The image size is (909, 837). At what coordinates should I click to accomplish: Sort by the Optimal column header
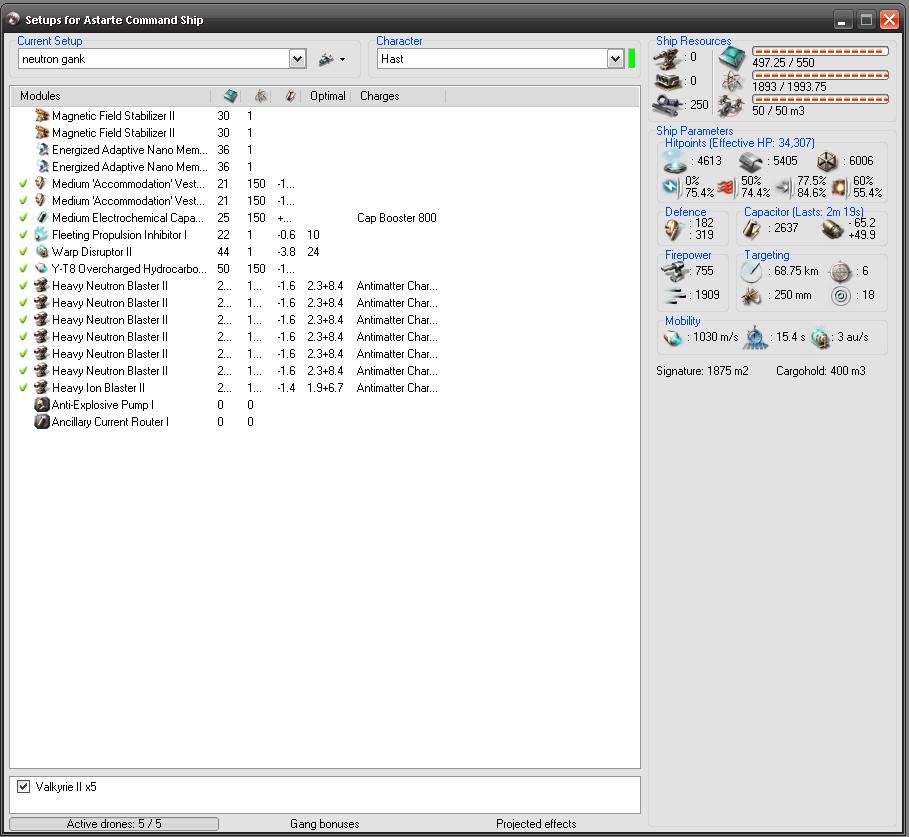[328, 96]
